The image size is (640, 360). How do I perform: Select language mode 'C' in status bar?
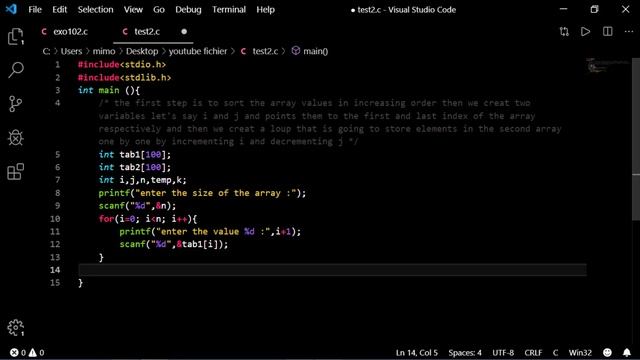click(556, 352)
